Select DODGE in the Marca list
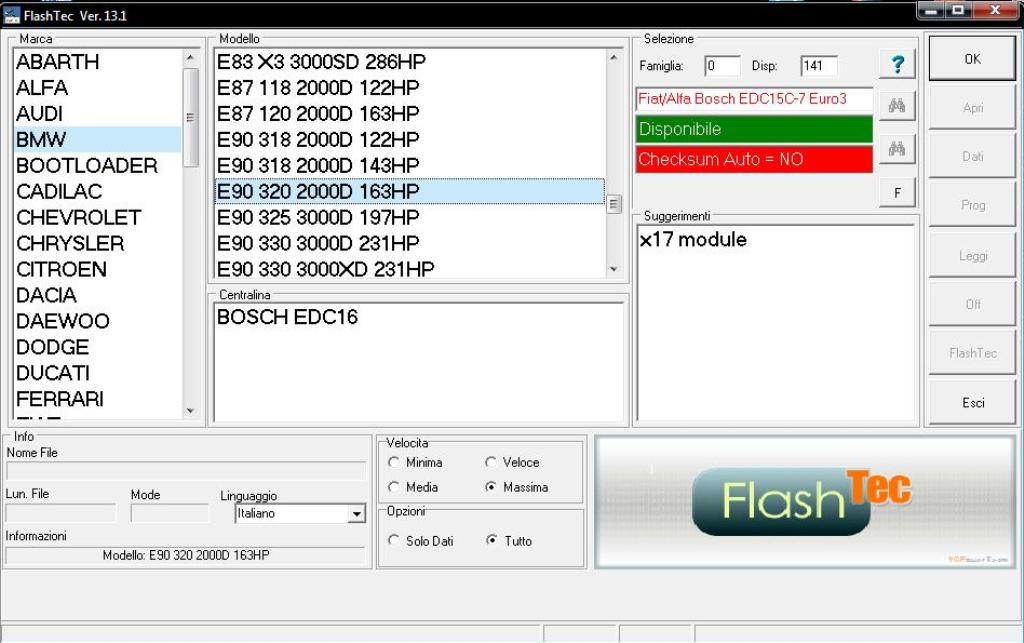This screenshot has width=1024, height=643. click(x=97, y=347)
